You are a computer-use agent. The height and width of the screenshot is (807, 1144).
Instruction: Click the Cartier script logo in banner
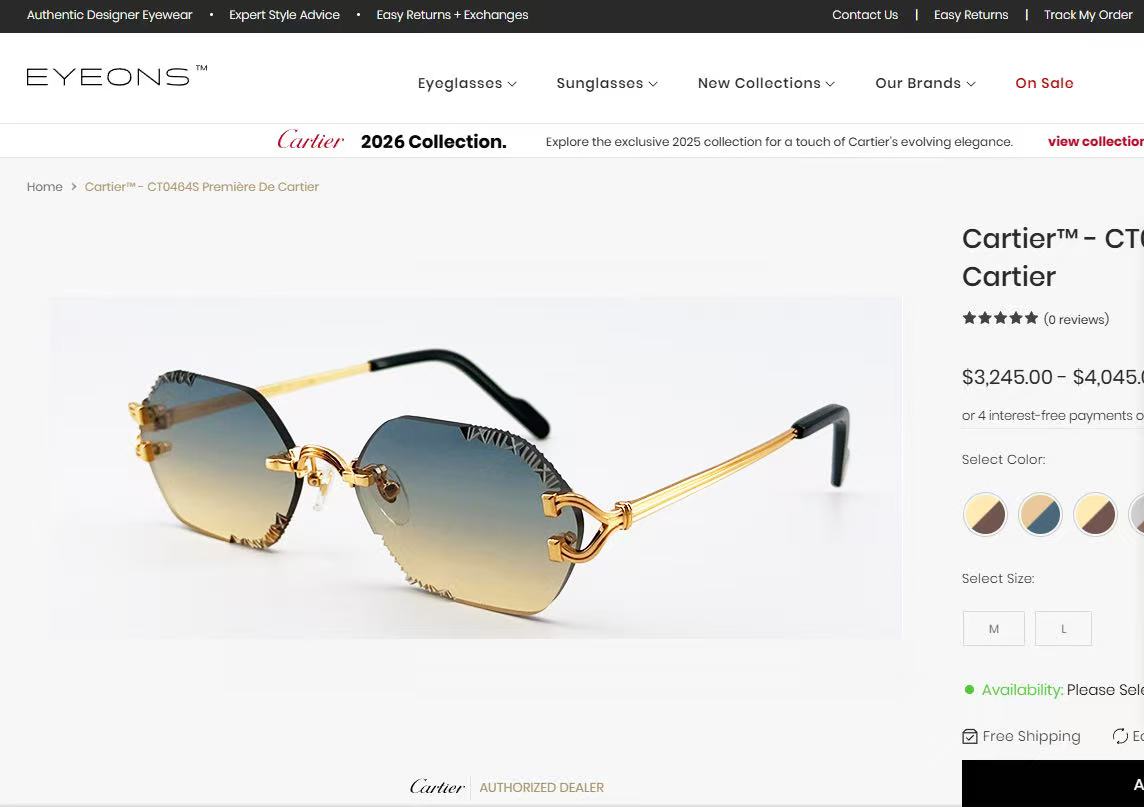point(310,140)
